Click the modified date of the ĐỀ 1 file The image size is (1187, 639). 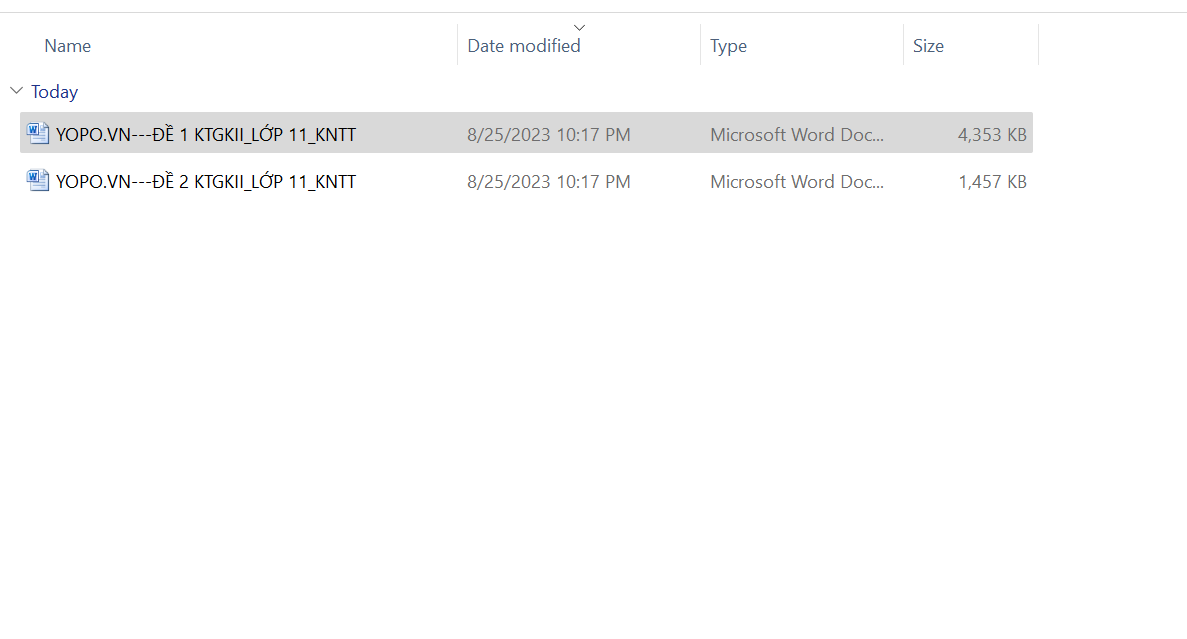(548, 134)
